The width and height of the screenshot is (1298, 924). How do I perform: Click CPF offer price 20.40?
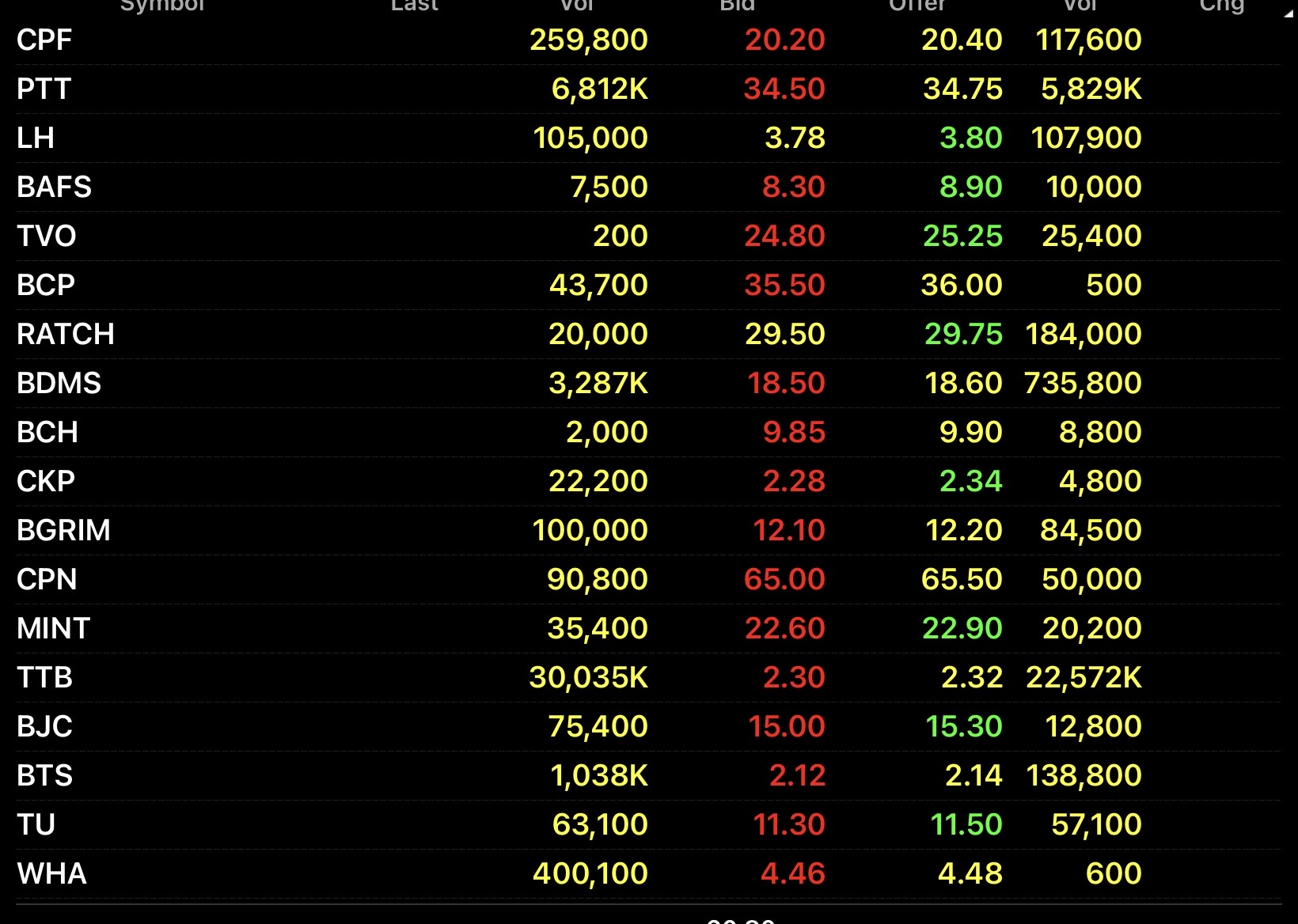click(962, 40)
